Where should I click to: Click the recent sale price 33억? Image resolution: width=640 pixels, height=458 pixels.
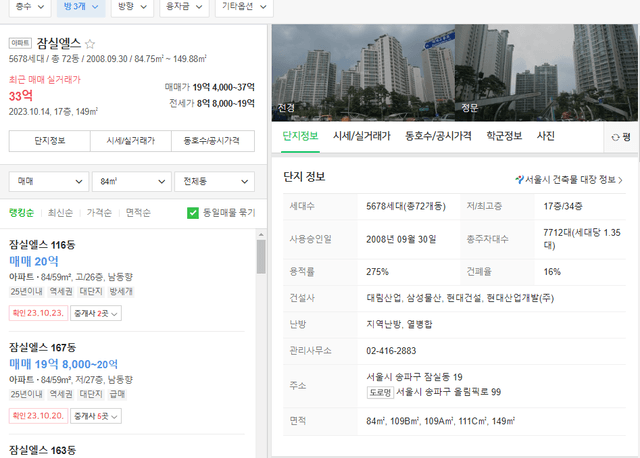(x=21, y=96)
